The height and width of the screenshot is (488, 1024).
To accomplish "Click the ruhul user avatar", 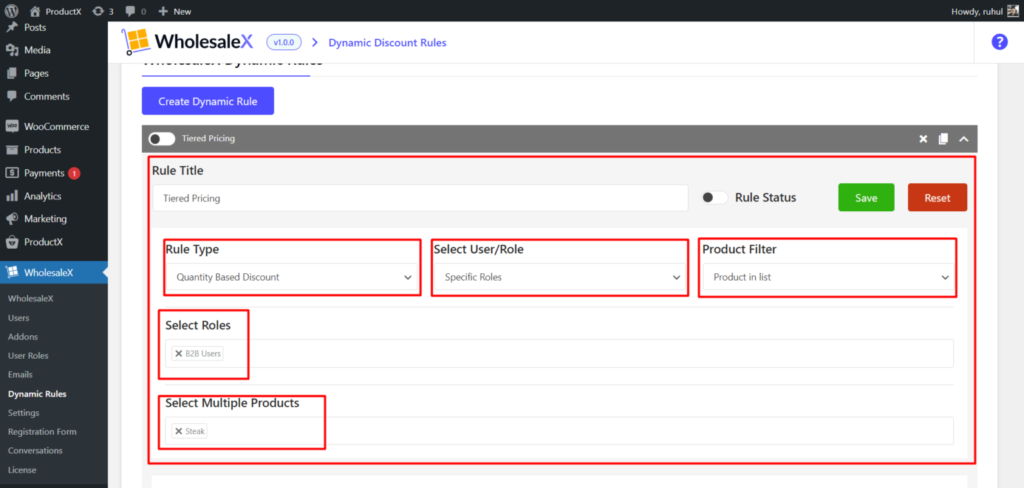I will point(1012,11).
